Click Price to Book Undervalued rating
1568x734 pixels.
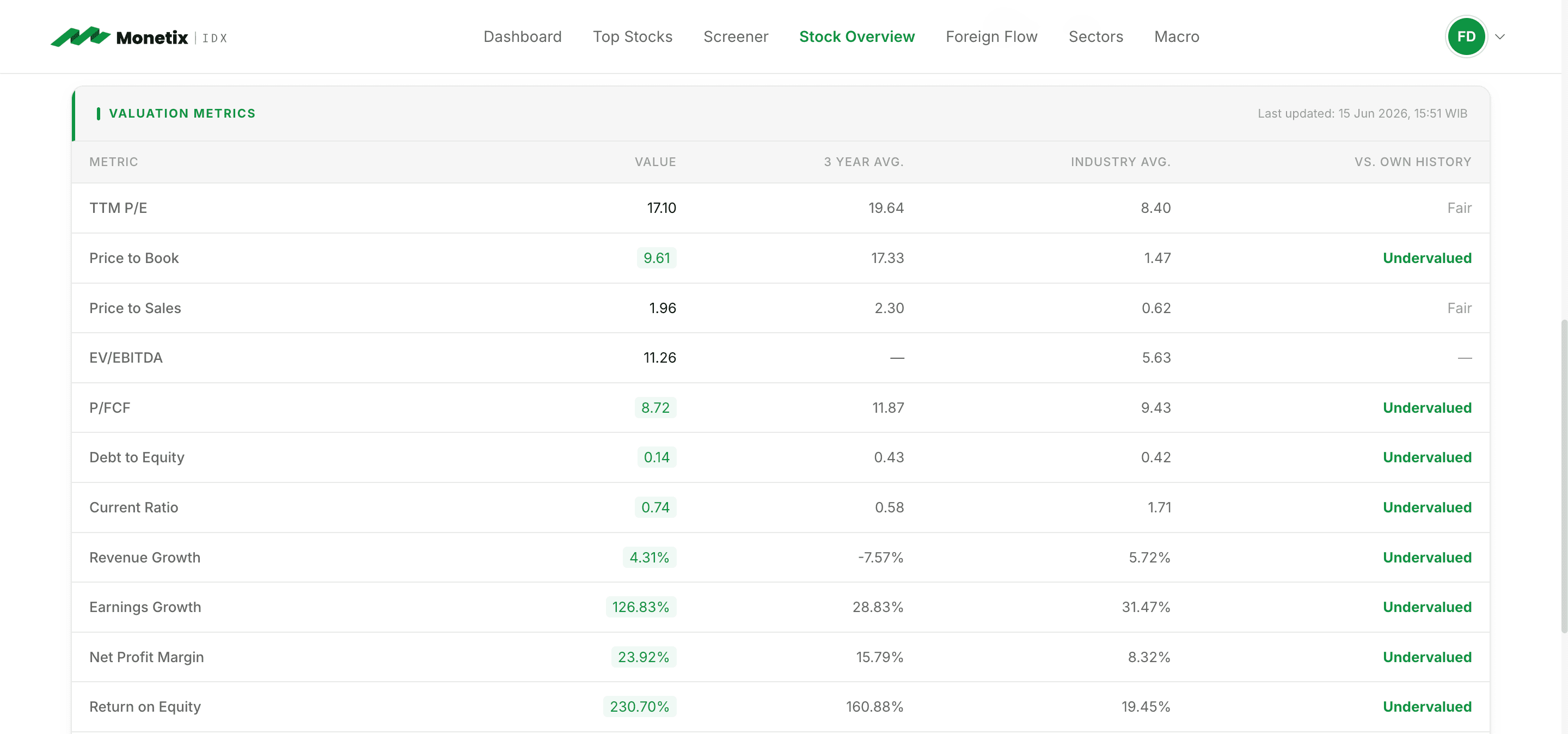(x=1427, y=258)
